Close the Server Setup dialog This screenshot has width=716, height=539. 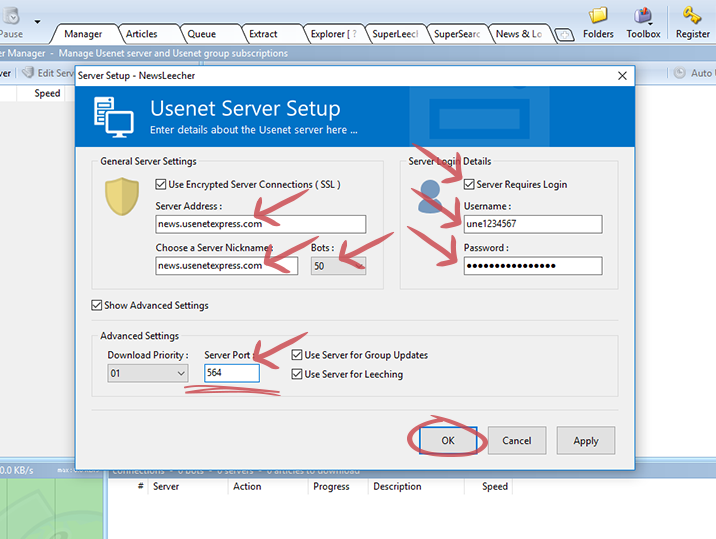click(x=622, y=76)
